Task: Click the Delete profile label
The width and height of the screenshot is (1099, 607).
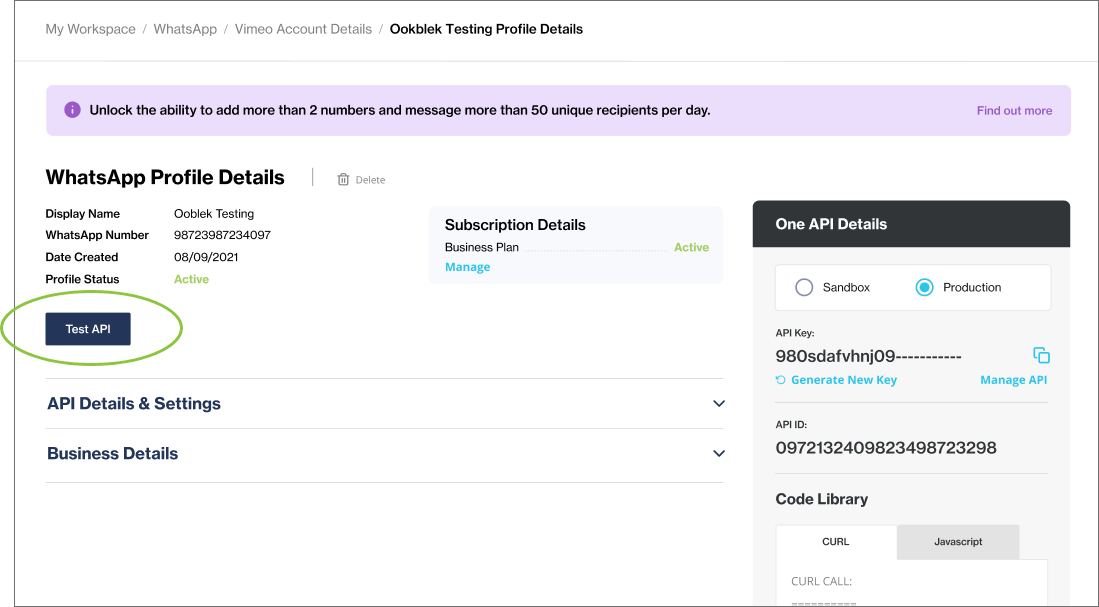Action: coord(370,180)
